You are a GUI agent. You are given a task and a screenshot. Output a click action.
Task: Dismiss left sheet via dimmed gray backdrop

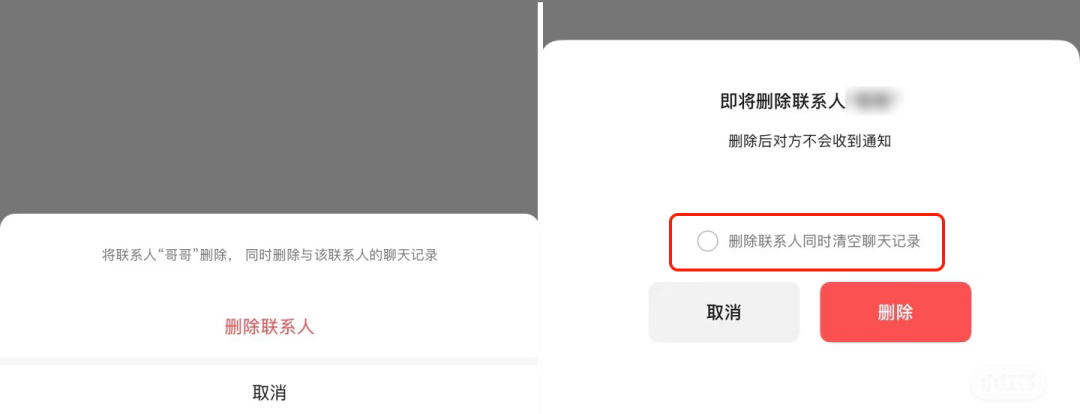pos(269,107)
